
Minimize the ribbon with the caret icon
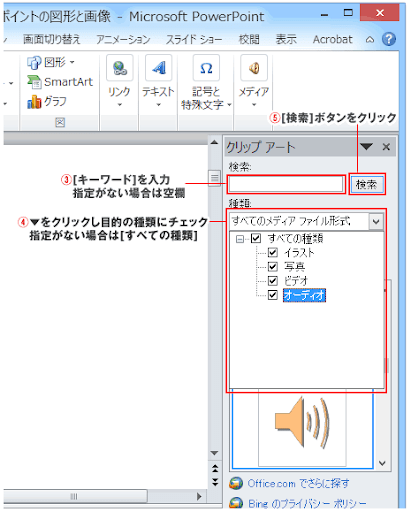click(x=370, y=40)
